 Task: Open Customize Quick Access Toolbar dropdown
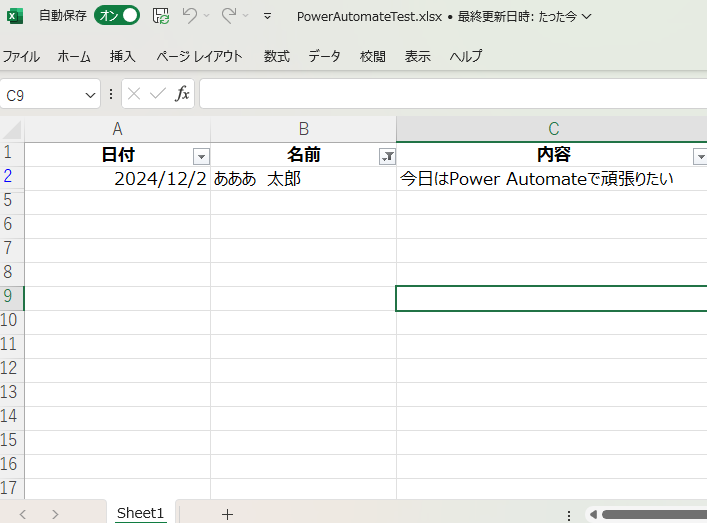tap(267, 16)
